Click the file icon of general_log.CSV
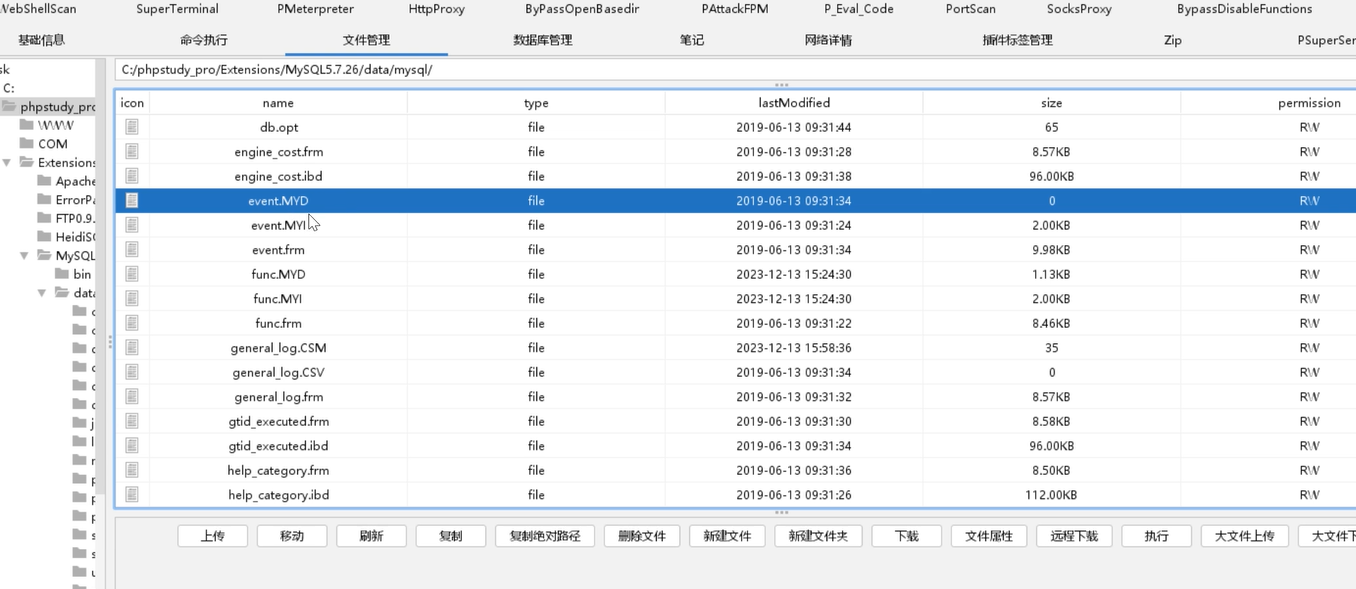This screenshot has width=1356, height=589. [x=132, y=372]
